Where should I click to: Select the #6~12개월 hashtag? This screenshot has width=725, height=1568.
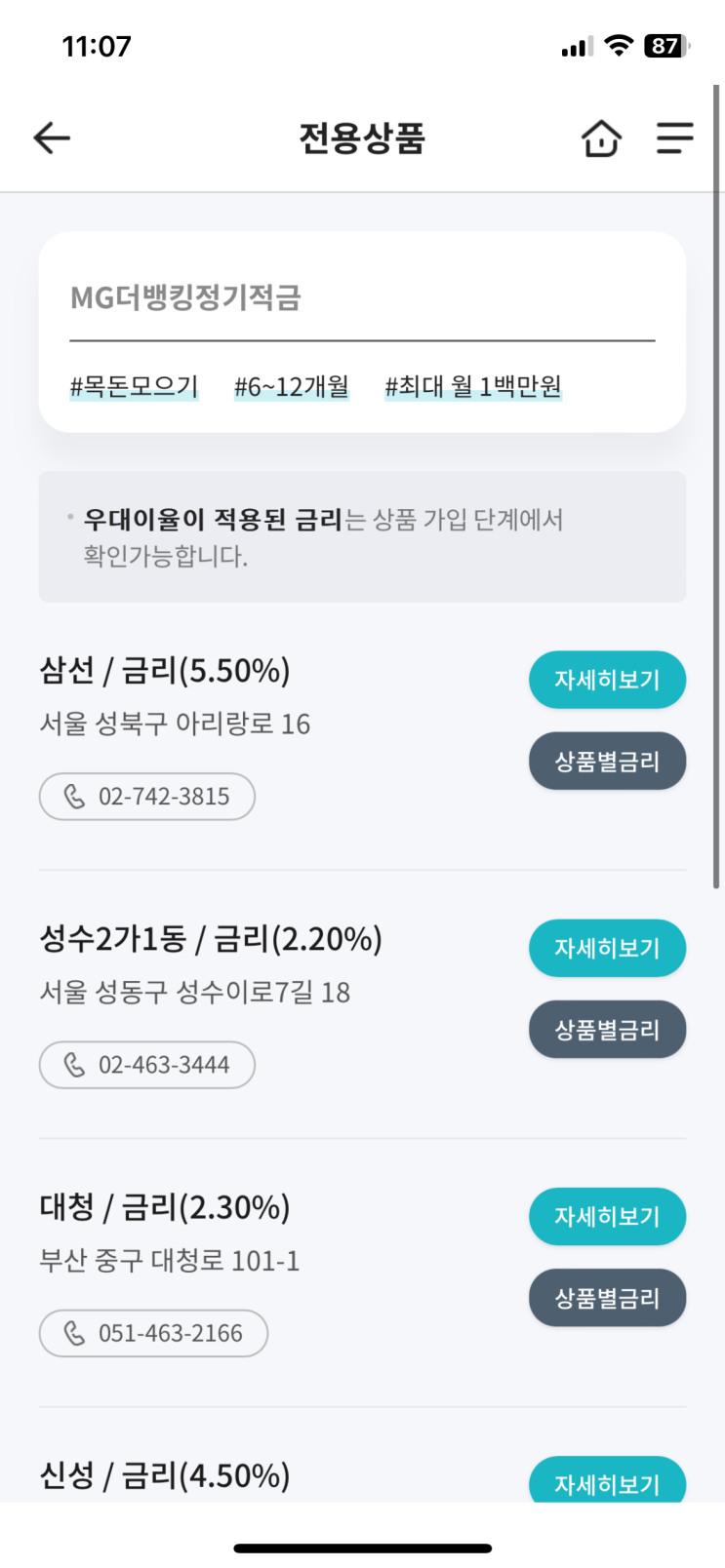tap(291, 387)
